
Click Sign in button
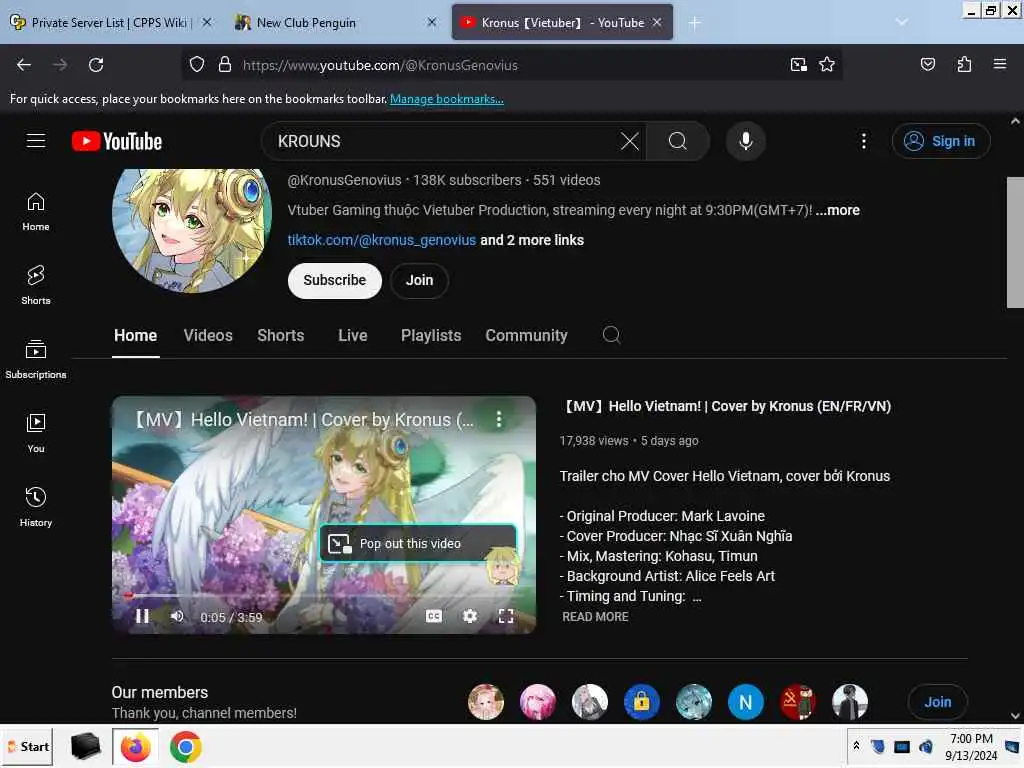tap(941, 141)
